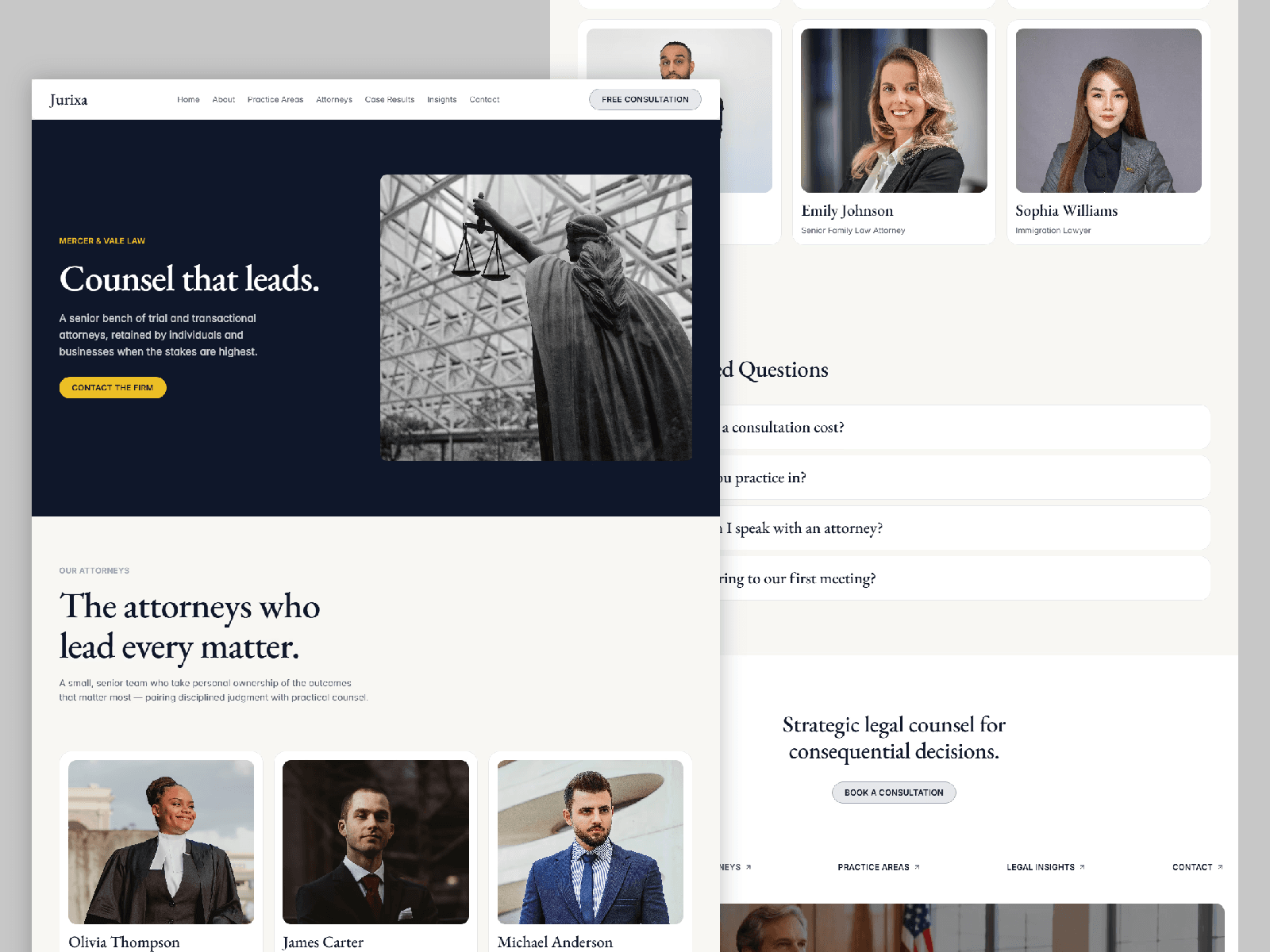
Task: Click the Michael Anderson name
Action: [555, 942]
